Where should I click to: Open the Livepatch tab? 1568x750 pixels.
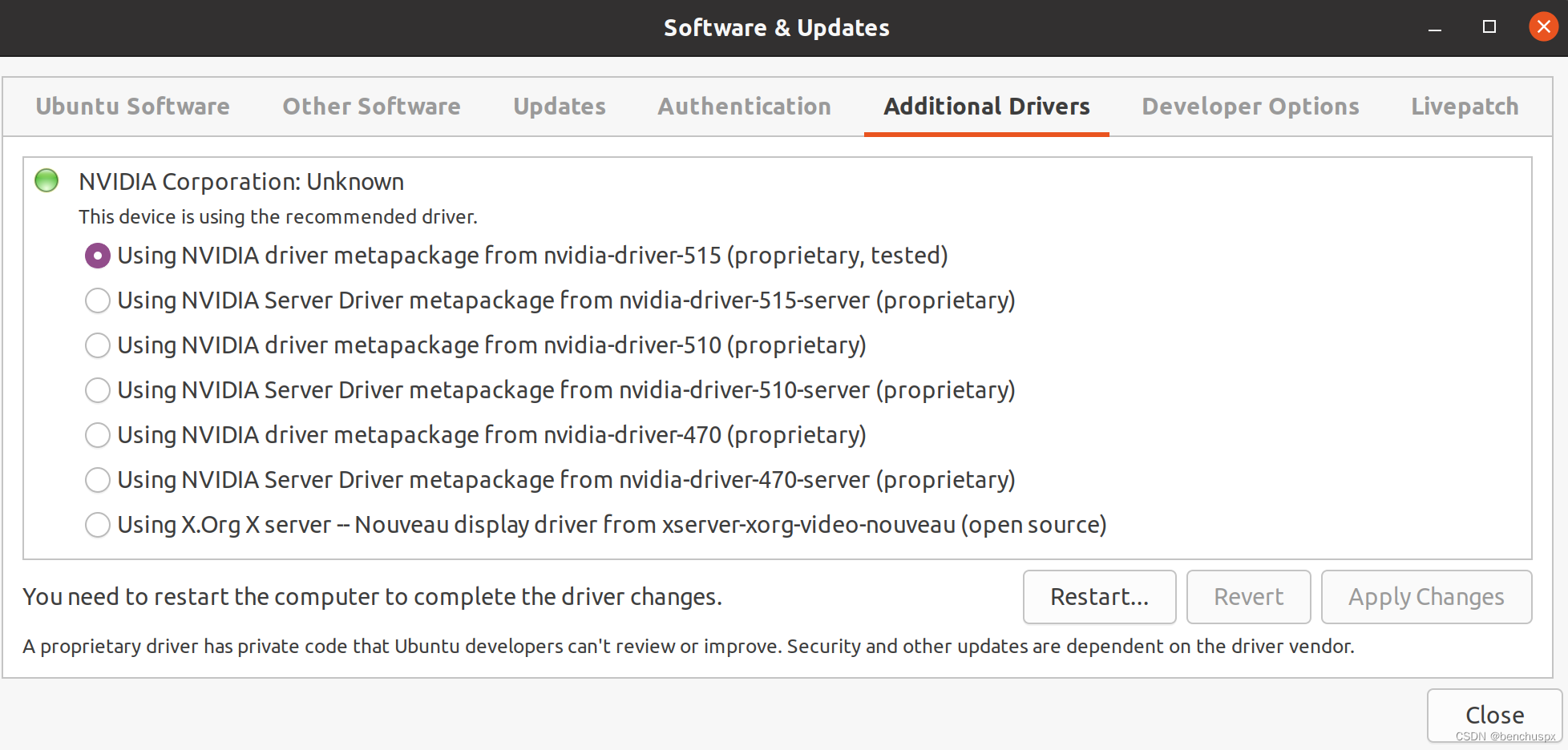1465,107
